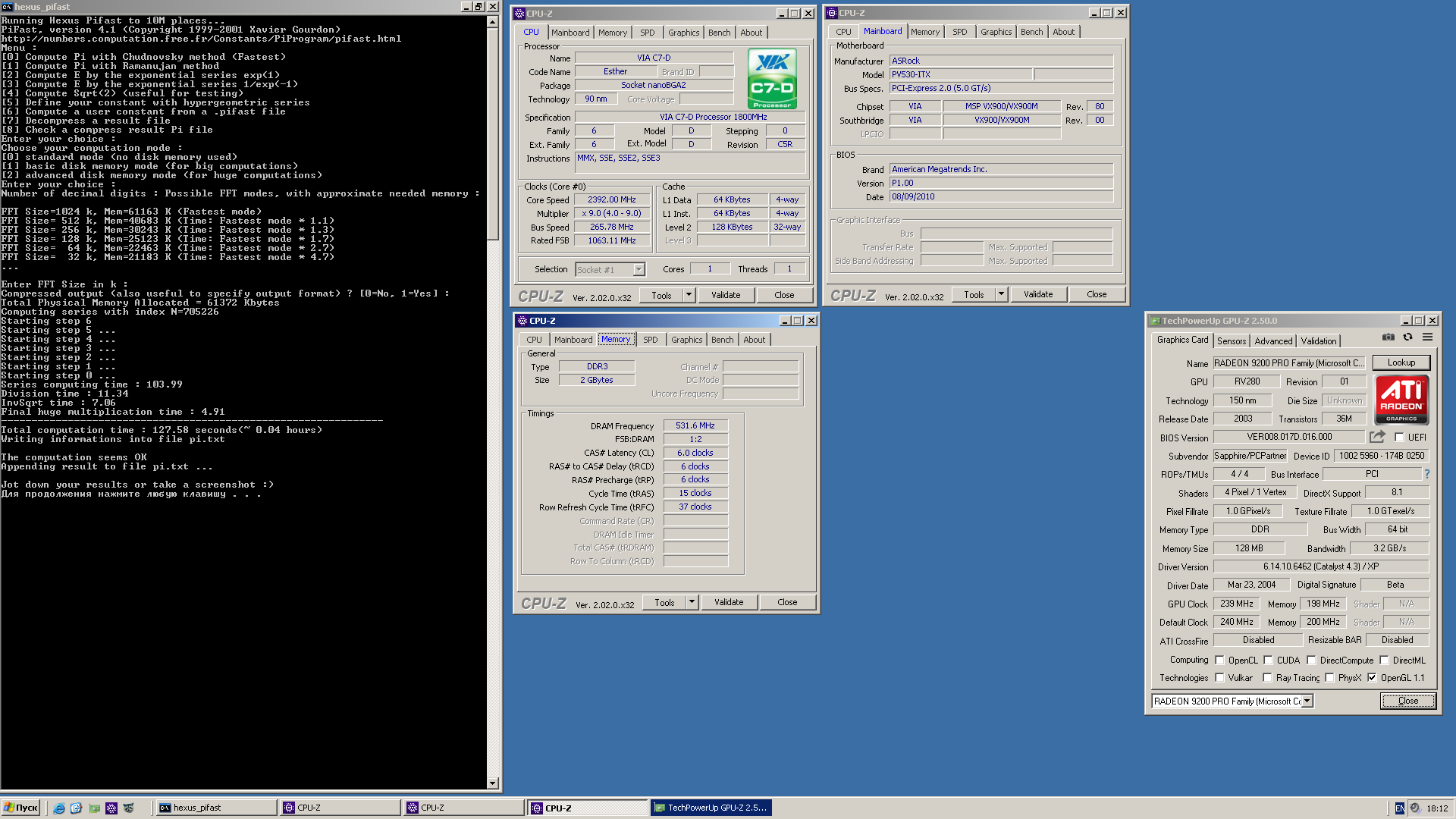
Task: Toggle the Vulkan checkbox
Action: pos(1219,678)
